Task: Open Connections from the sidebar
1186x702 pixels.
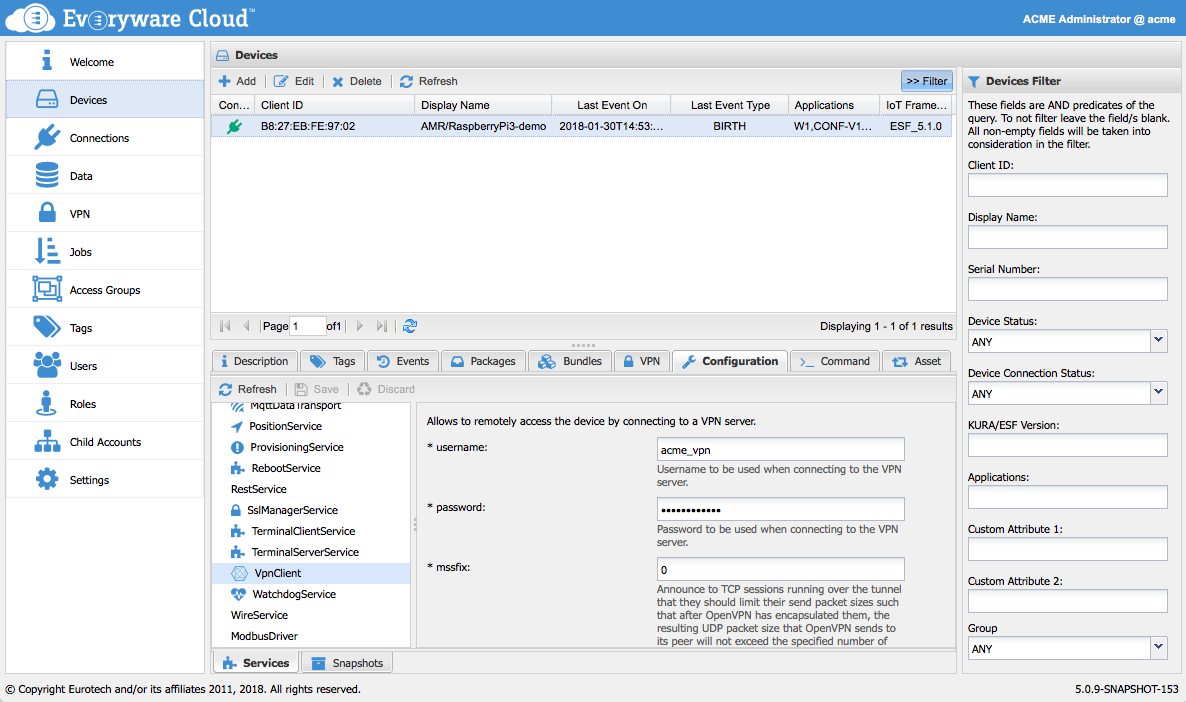Action: 105,138
